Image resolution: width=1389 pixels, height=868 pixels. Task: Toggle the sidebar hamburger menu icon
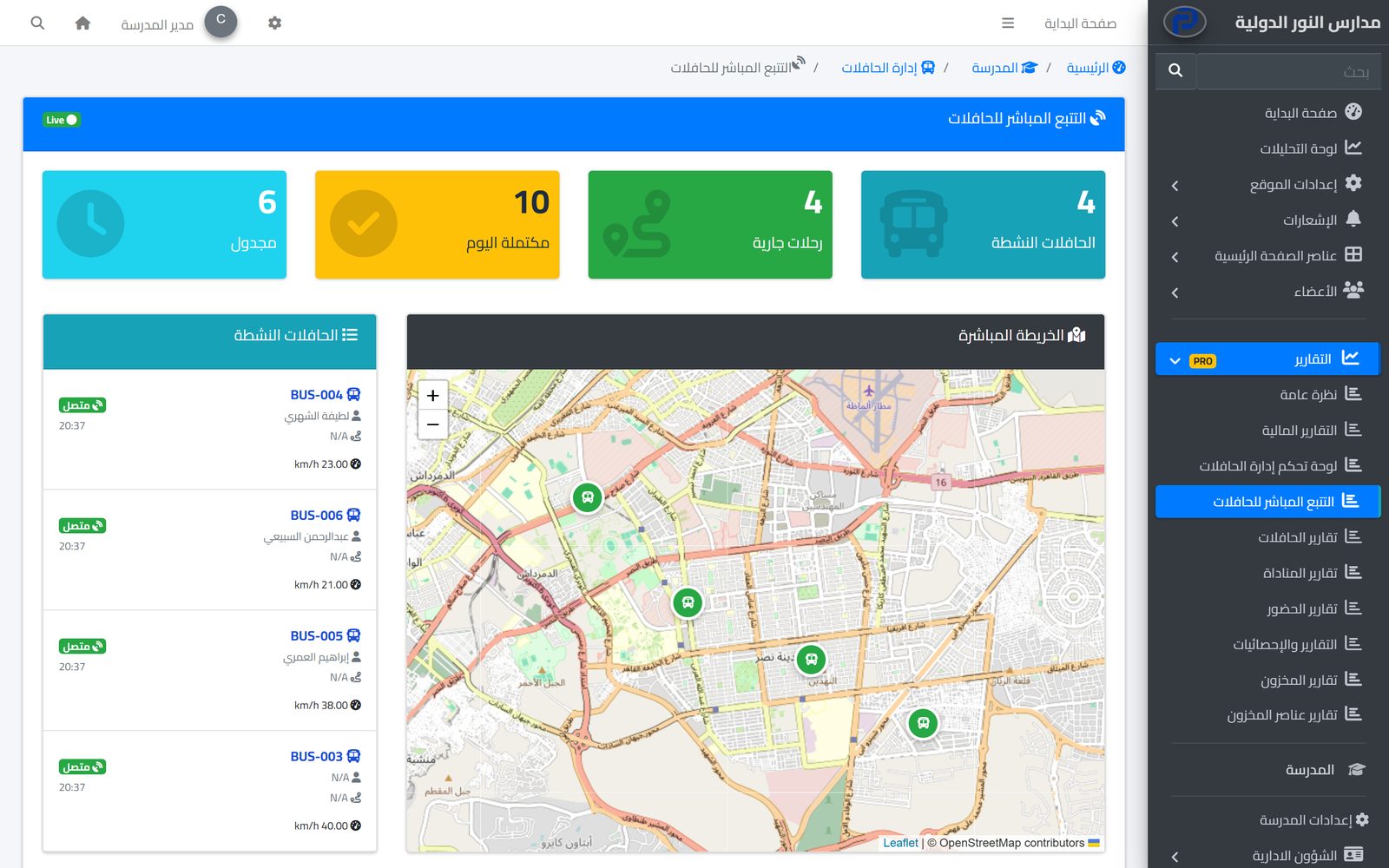tap(1008, 23)
